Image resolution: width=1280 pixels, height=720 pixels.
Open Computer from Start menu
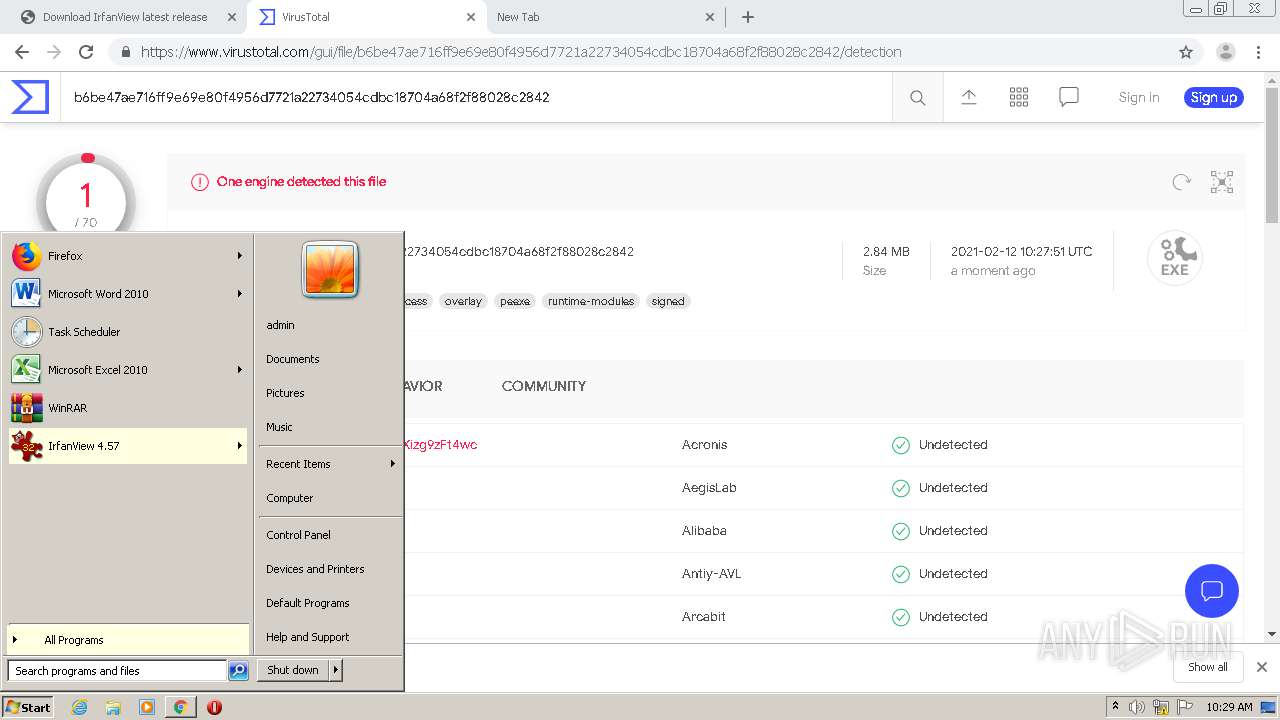point(290,498)
